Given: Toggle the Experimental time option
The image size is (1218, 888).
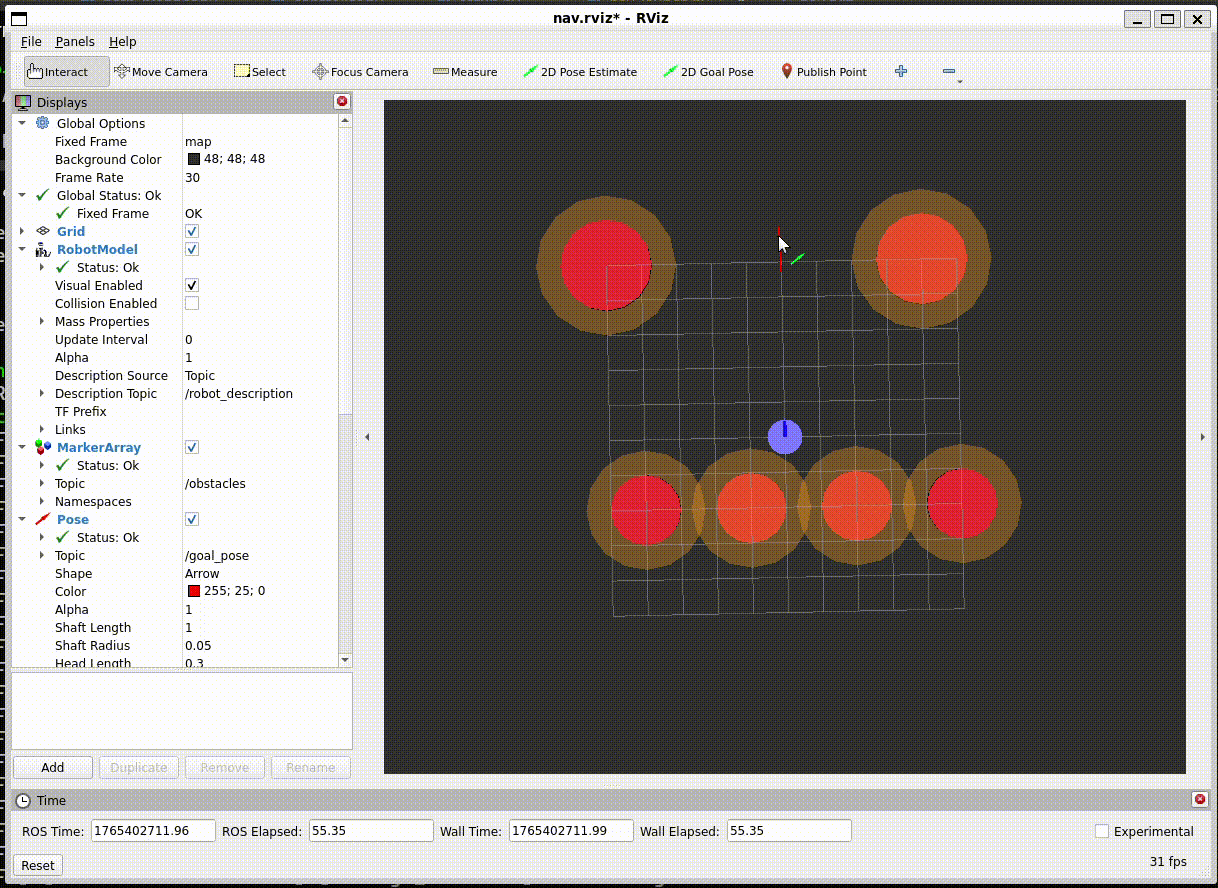Looking at the screenshot, I should tap(1101, 831).
